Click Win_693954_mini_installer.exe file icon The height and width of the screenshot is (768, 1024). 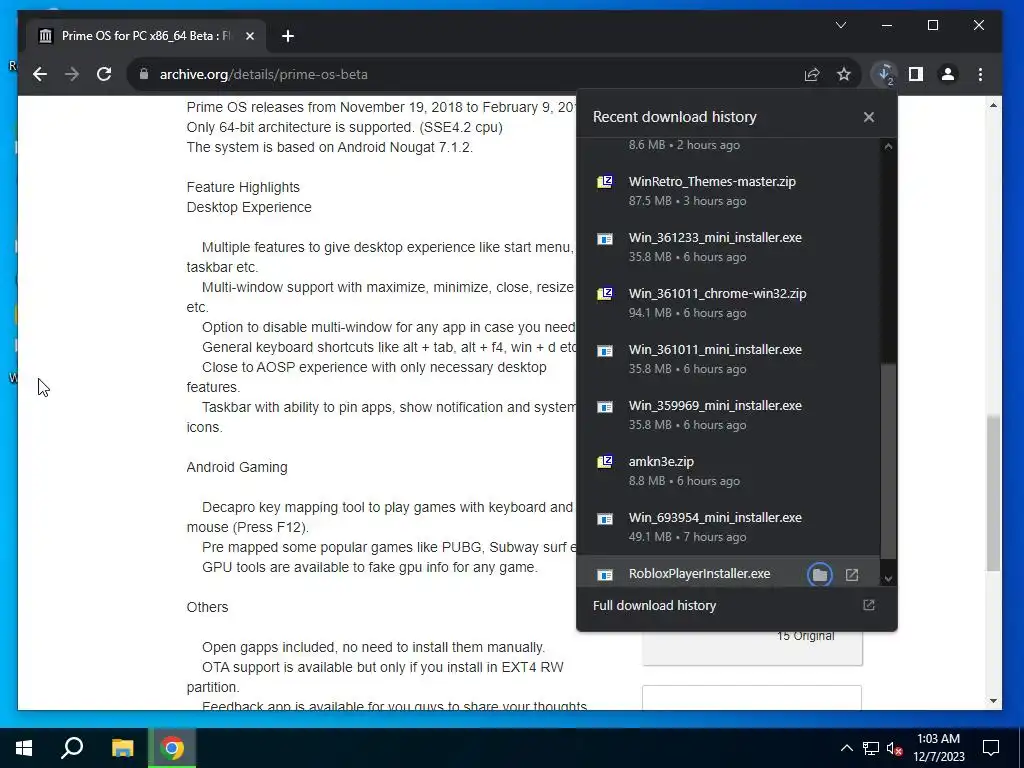tap(605, 519)
